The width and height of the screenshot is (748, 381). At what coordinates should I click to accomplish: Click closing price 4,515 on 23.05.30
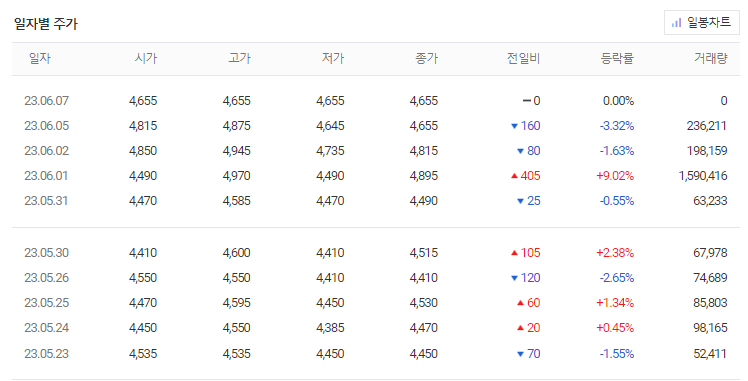(x=424, y=253)
